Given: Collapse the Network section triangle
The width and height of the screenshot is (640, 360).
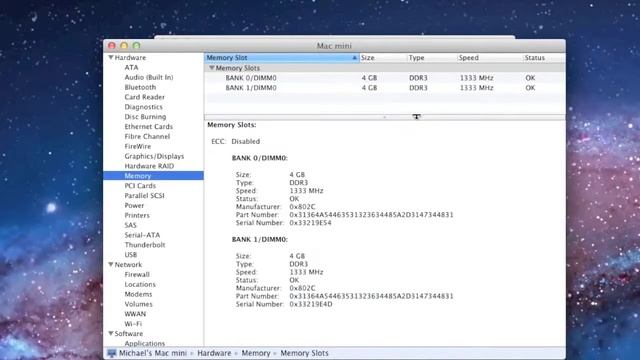Looking at the screenshot, I should pos(111,264).
